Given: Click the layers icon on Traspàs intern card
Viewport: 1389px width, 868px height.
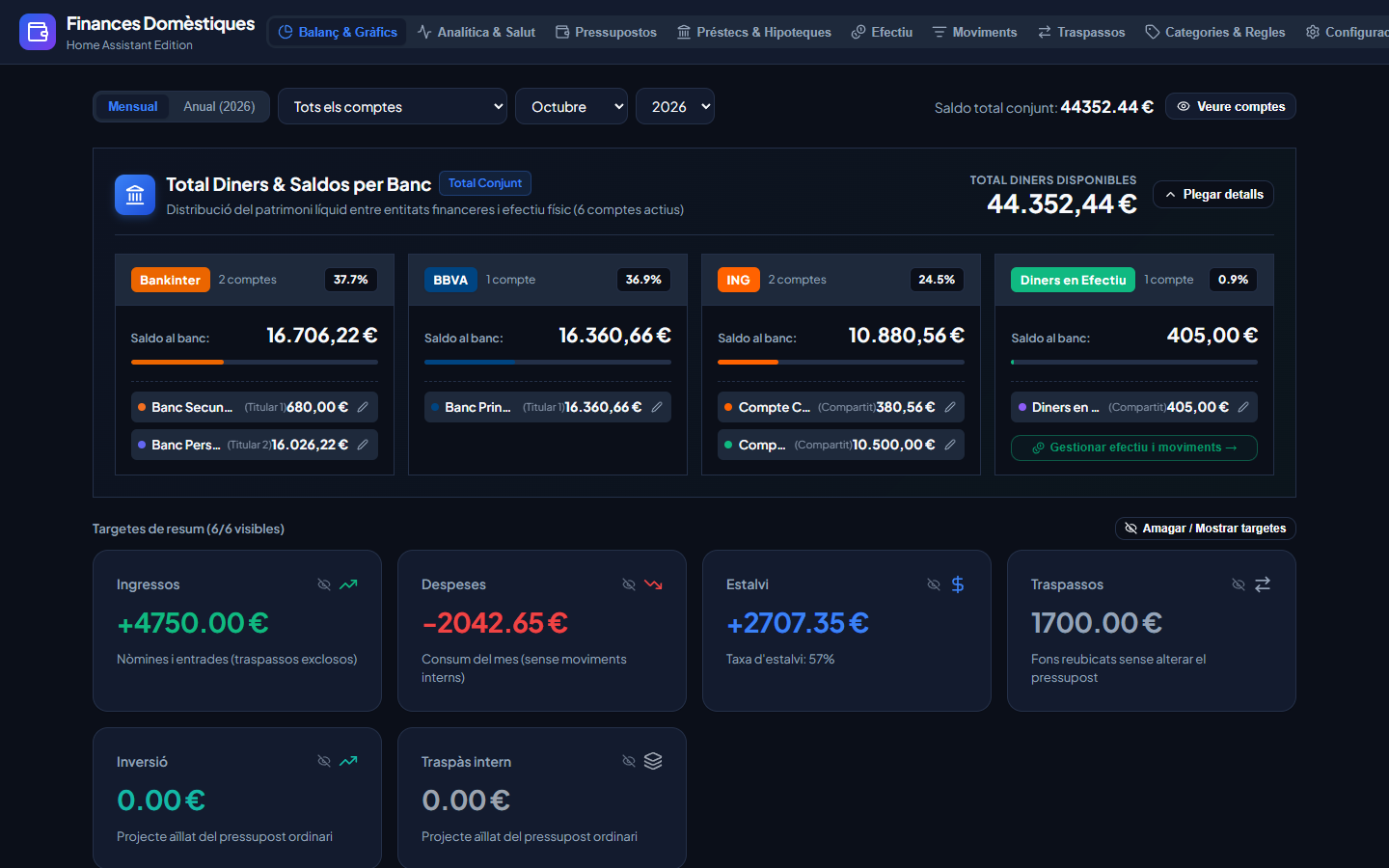Looking at the screenshot, I should click(x=653, y=761).
